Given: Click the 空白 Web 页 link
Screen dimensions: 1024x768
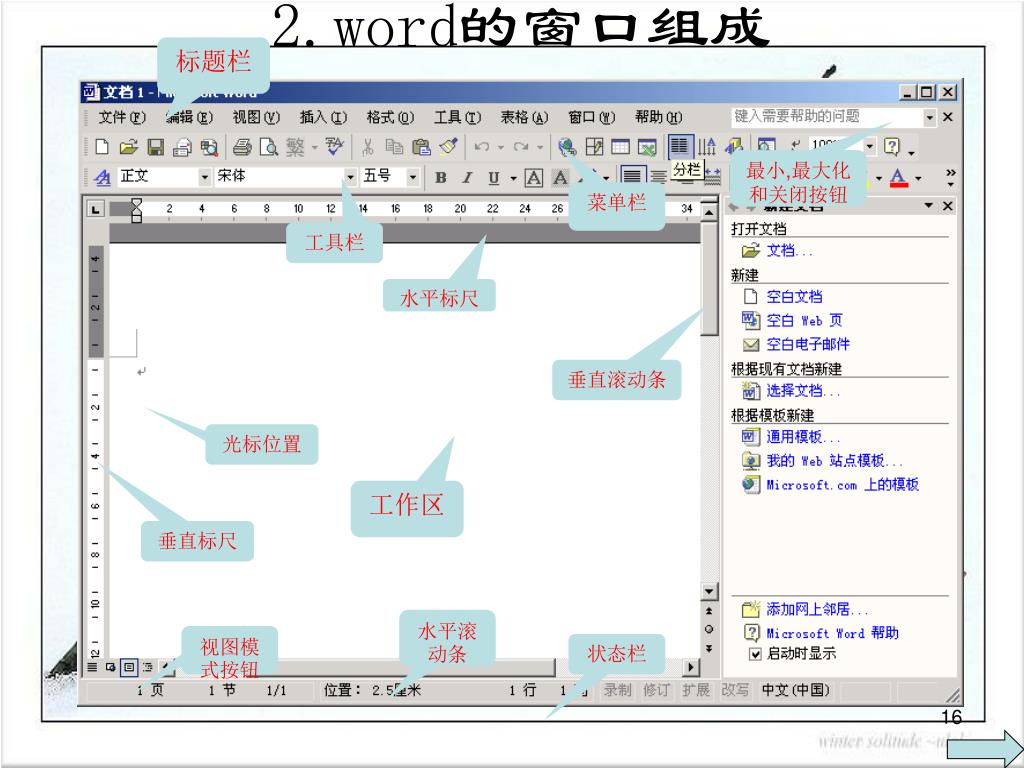Looking at the screenshot, I should [805, 320].
